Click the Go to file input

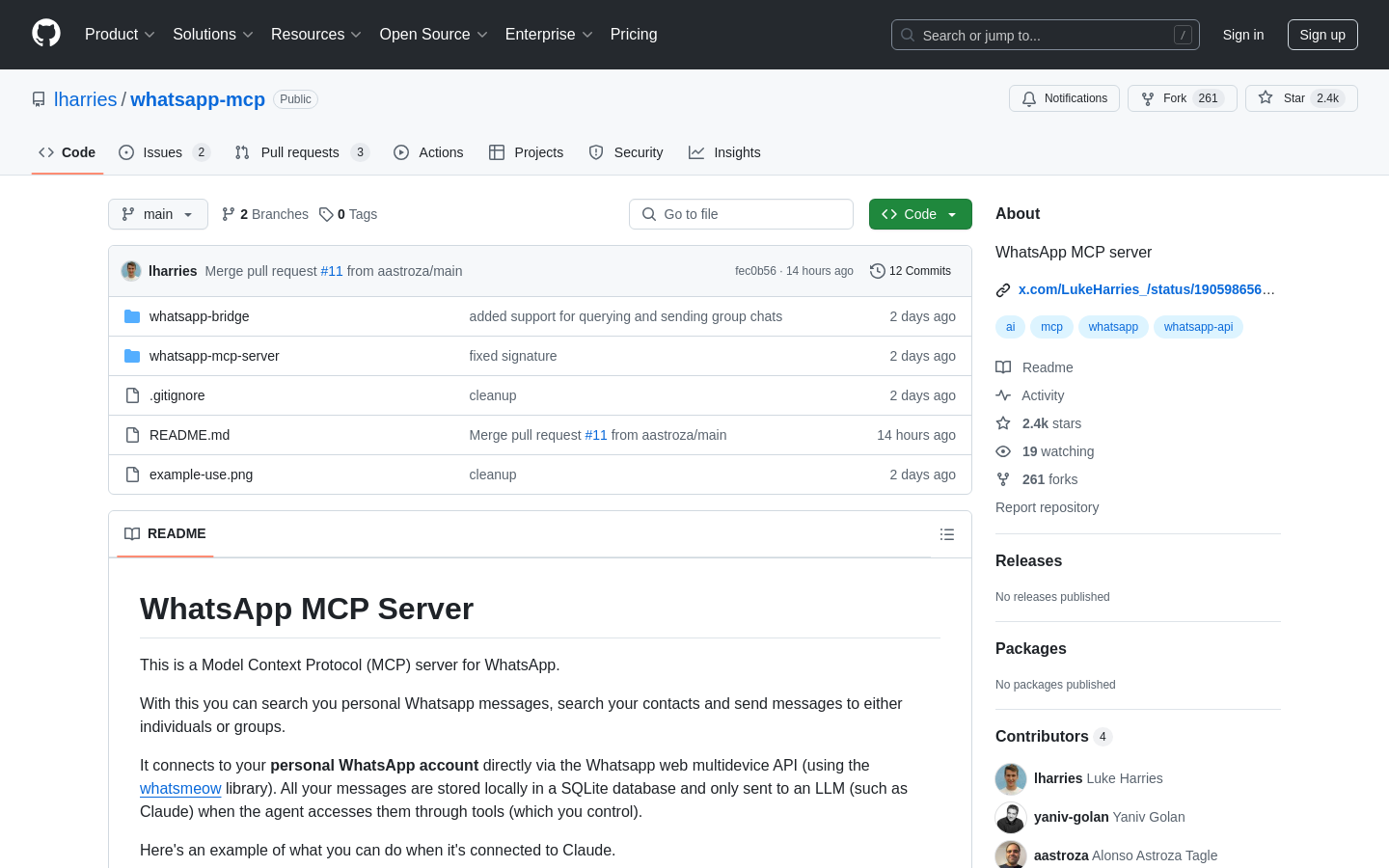[741, 214]
